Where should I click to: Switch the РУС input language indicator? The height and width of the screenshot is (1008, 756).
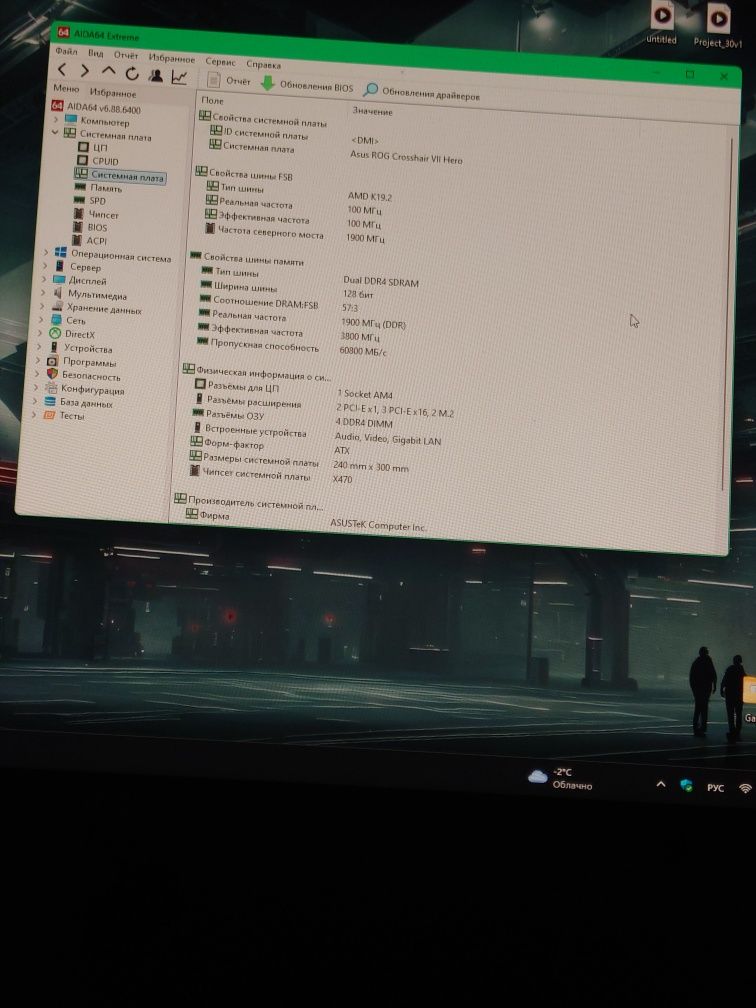coord(716,788)
